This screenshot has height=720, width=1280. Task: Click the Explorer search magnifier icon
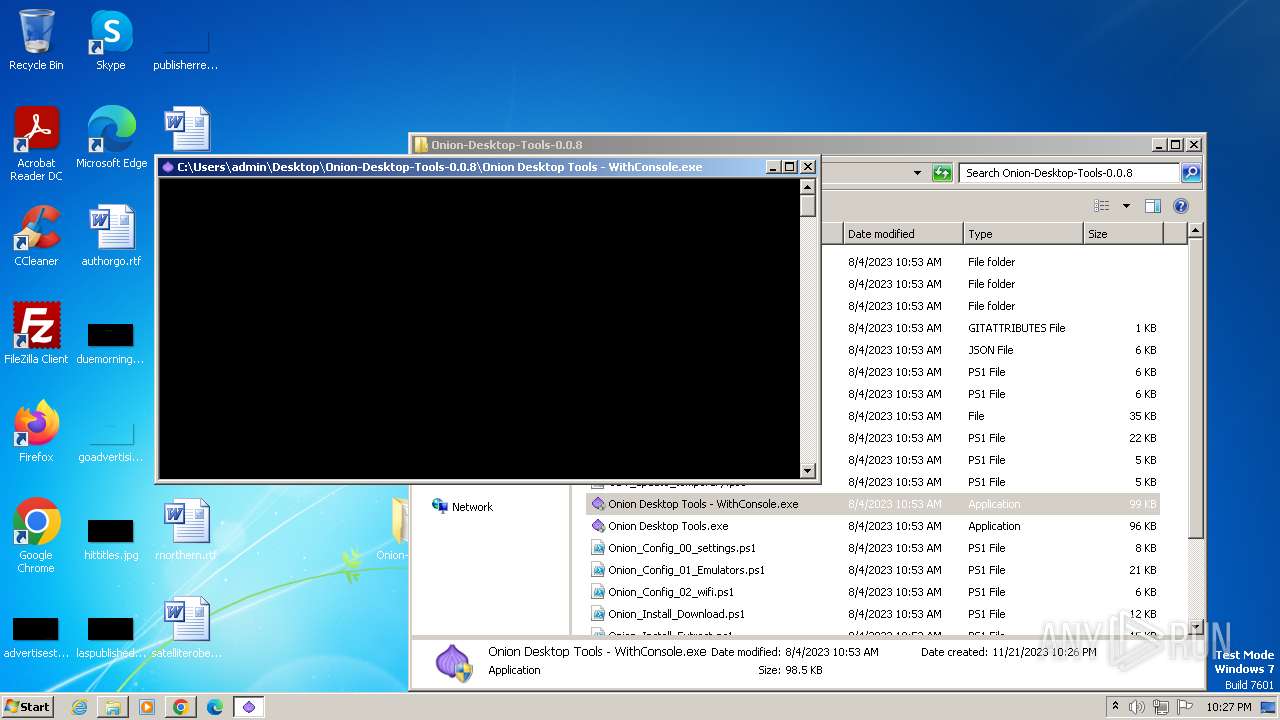point(1190,173)
